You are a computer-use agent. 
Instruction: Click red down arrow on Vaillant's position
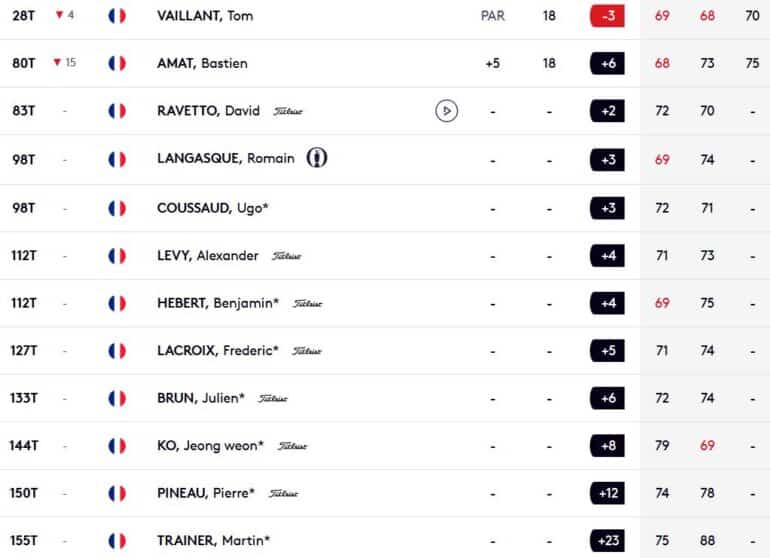click(59, 15)
